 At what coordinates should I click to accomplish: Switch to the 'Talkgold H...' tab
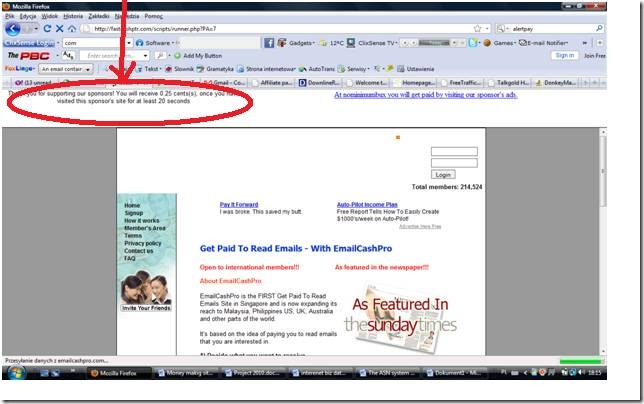[x=508, y=83]
